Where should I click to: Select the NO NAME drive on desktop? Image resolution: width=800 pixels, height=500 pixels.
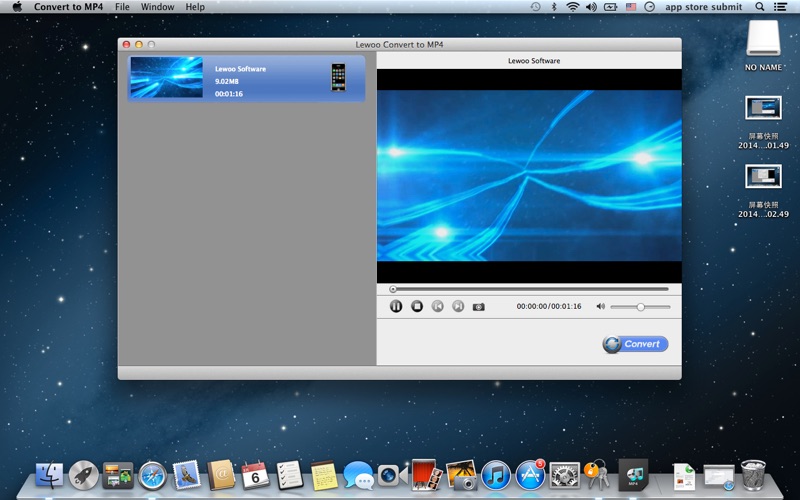(x=763, y=45)
